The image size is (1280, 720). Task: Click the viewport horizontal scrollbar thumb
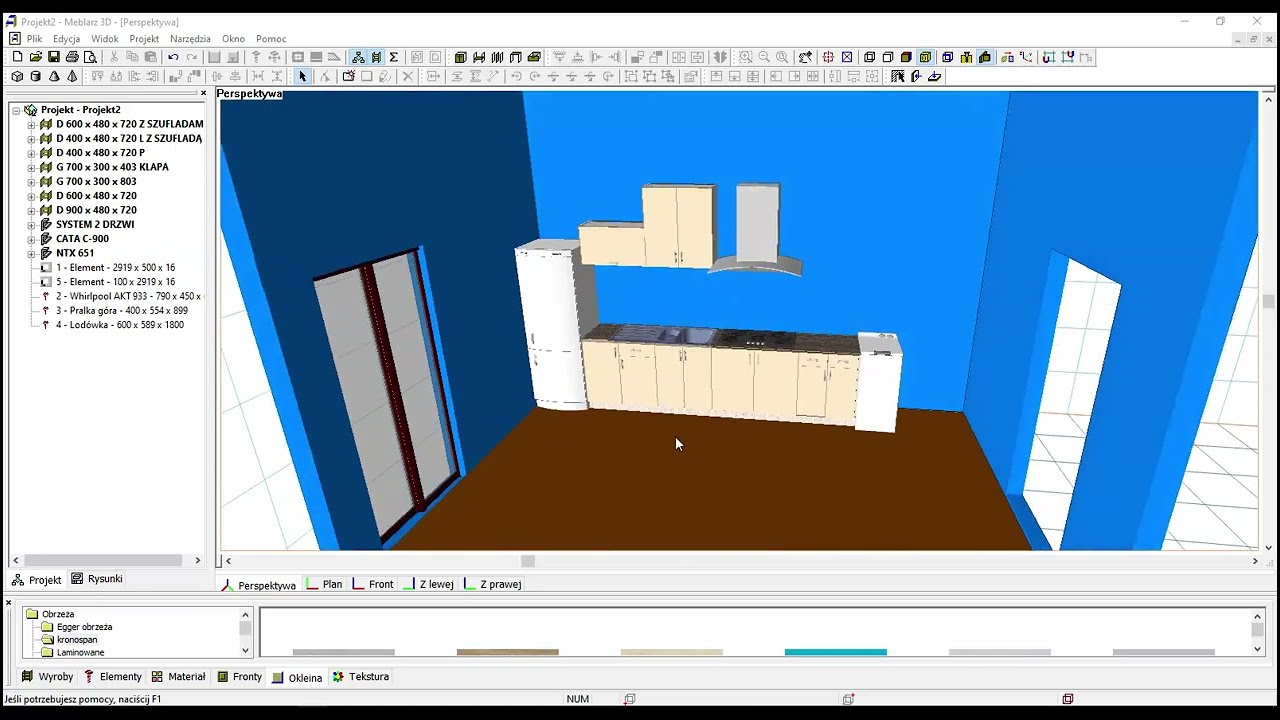(528, 562)
